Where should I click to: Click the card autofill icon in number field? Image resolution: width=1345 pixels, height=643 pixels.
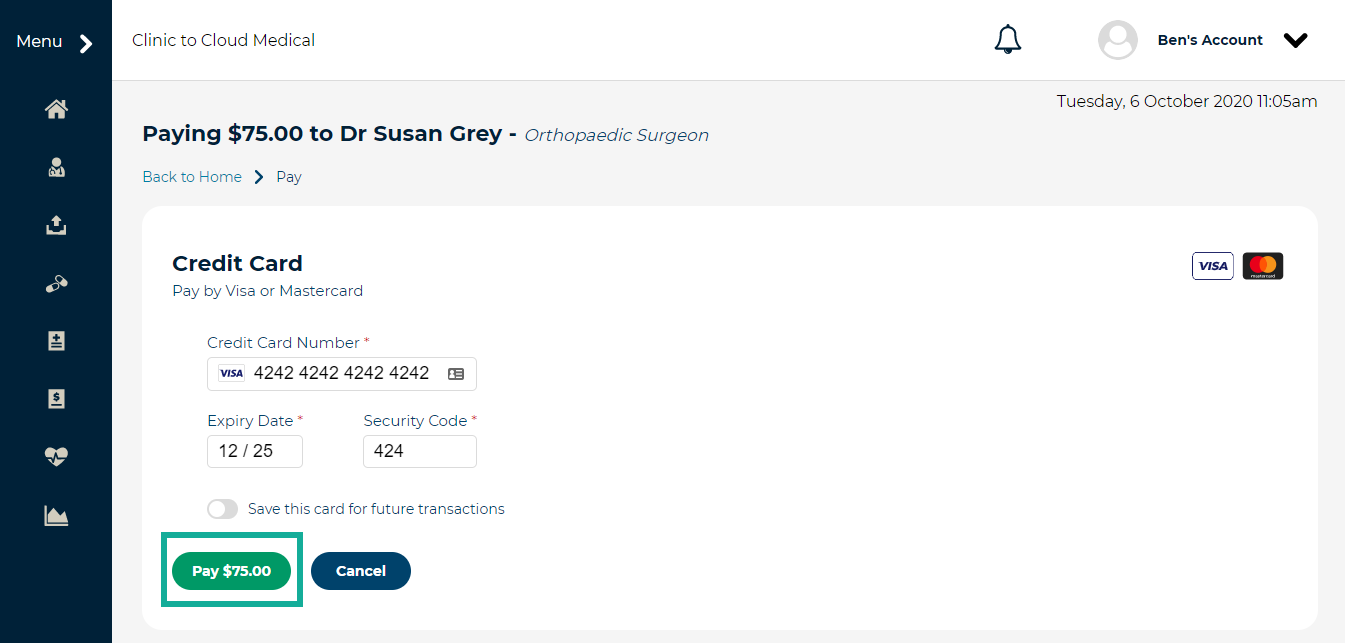click(456, 374)
